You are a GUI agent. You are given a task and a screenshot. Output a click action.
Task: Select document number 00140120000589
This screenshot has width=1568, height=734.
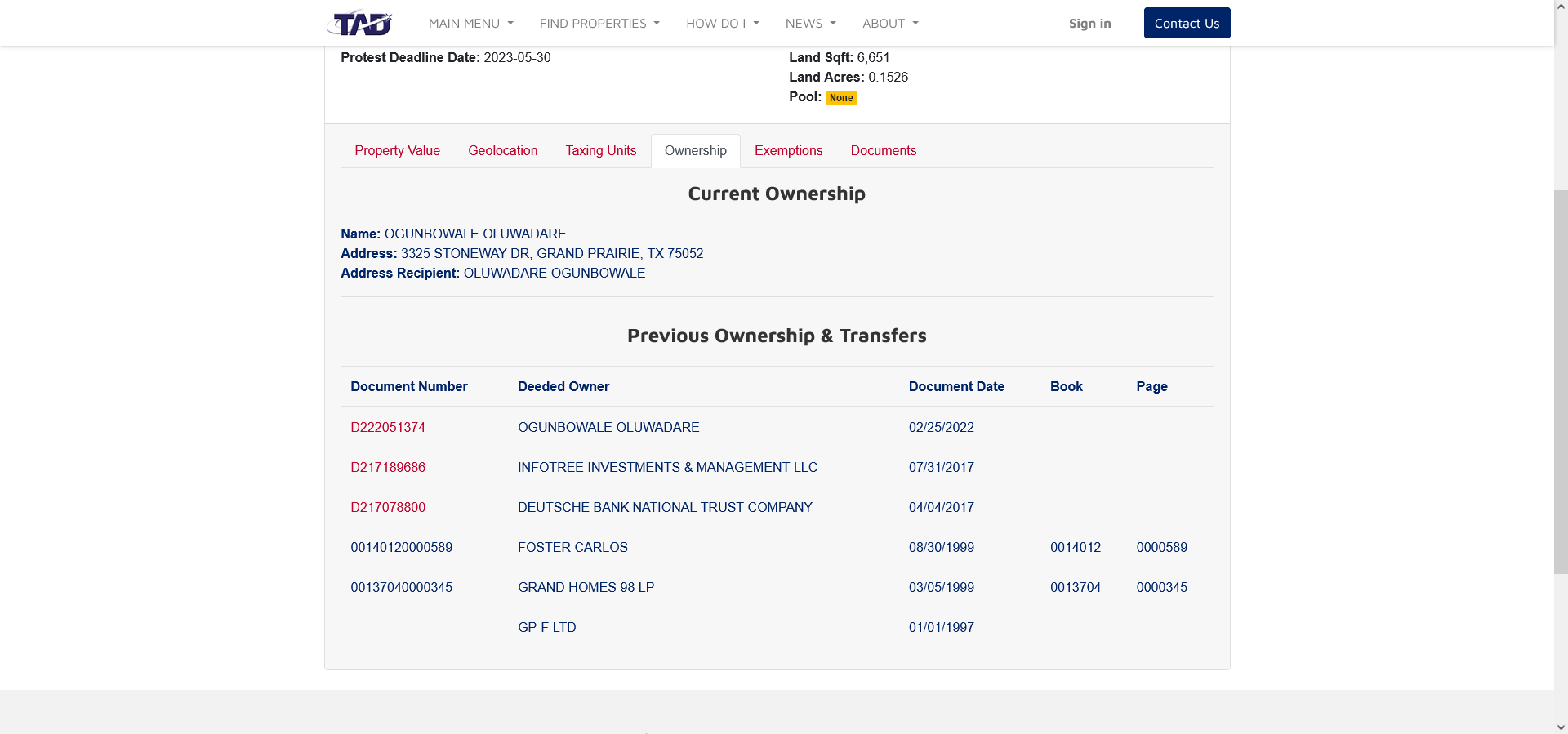pyautogui.click(x=401, y=547)
